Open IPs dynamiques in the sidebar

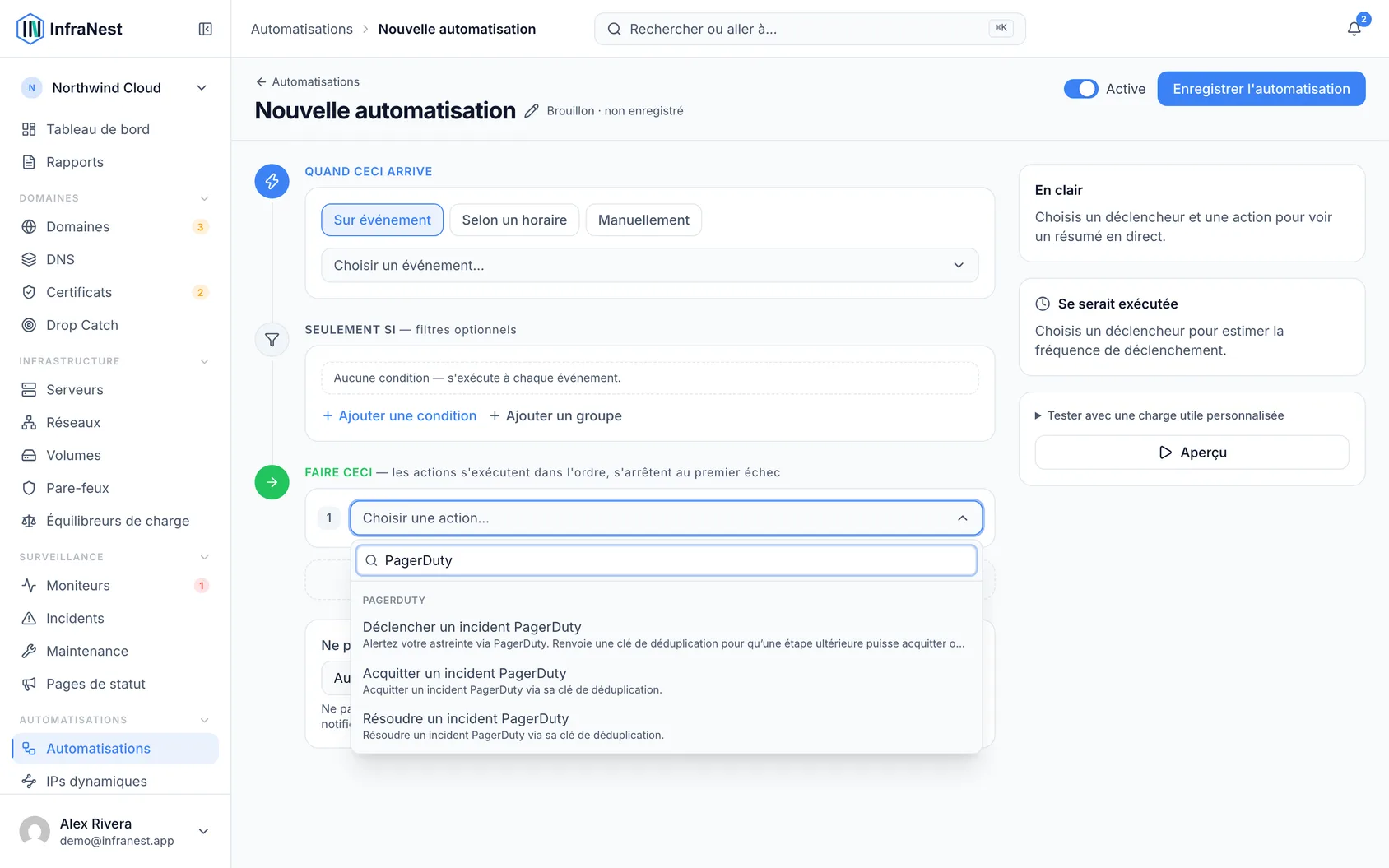[x=115, y=781]
